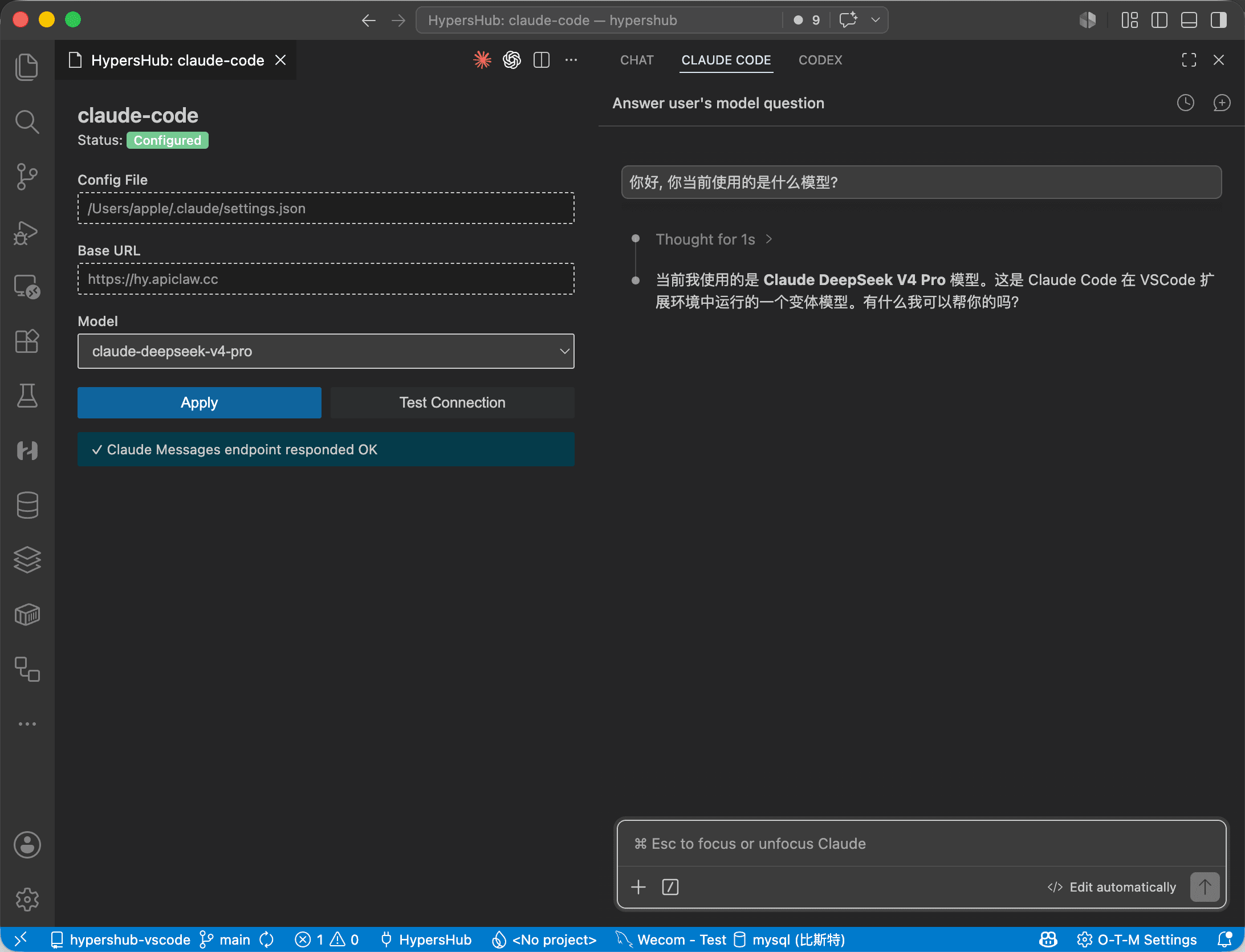Switch to the CHAT tab
This screenshot has width=1245, height=952.
pos(637,60)
